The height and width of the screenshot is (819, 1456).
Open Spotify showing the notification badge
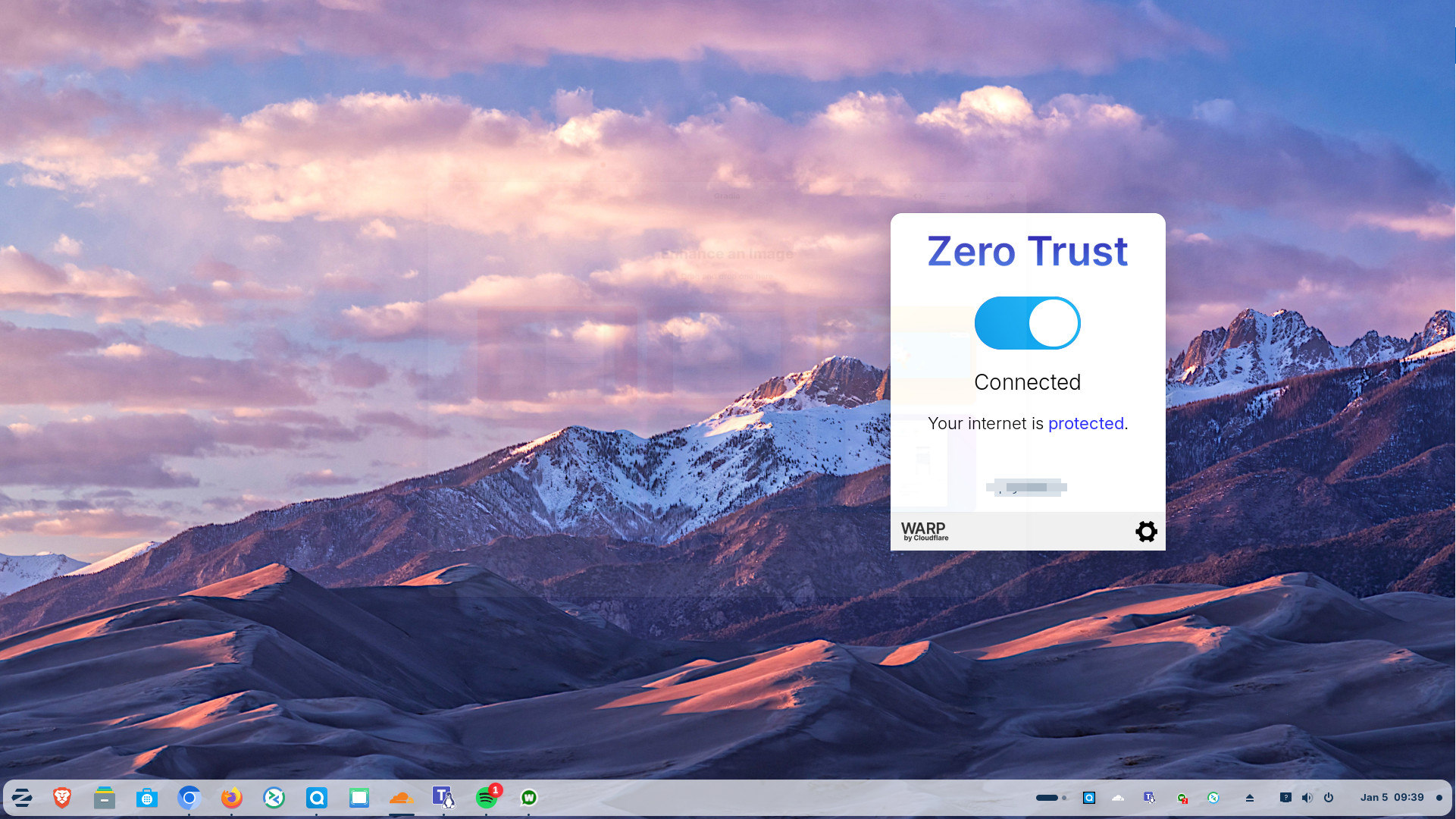(x=486, y=797)
